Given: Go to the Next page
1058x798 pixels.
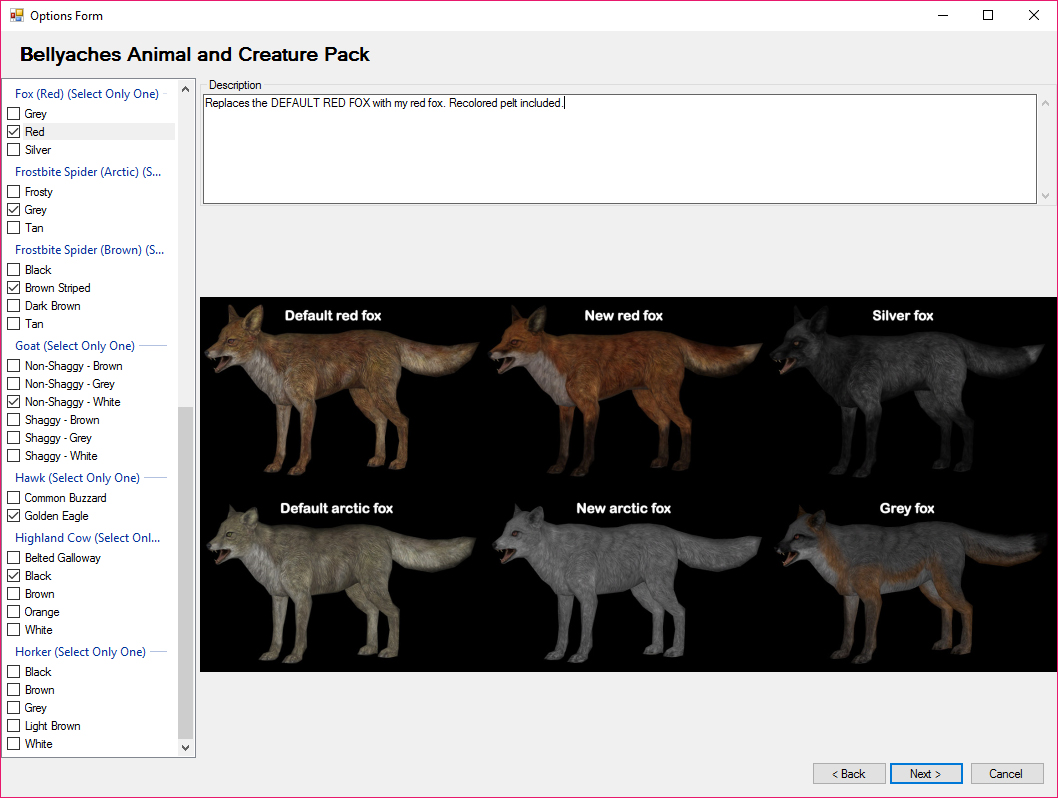Looking at the screenshot, I should click(x=926, y=774).
